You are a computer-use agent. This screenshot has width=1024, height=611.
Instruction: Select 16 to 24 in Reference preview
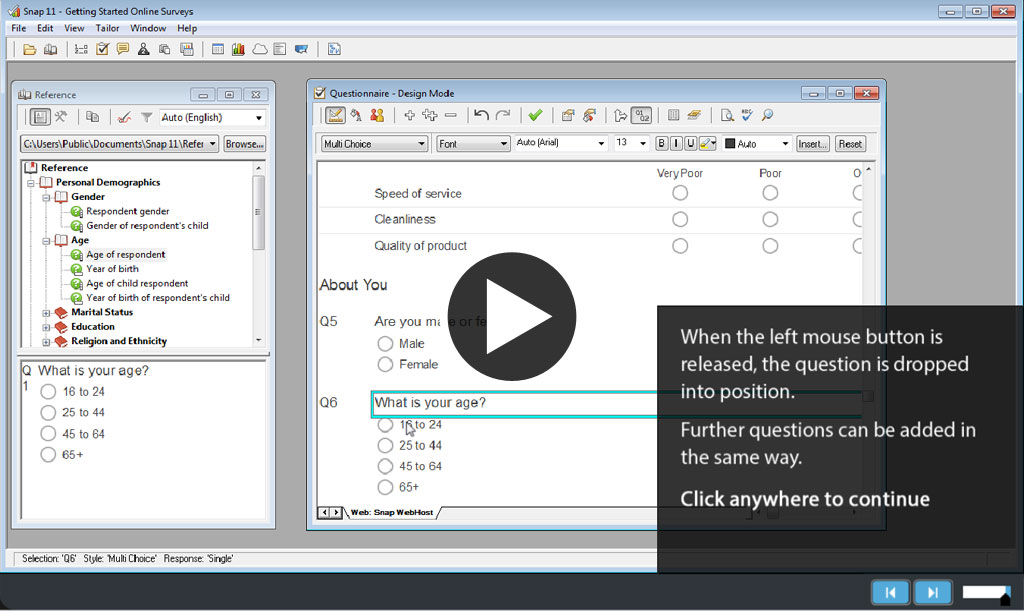click(48, 392)
